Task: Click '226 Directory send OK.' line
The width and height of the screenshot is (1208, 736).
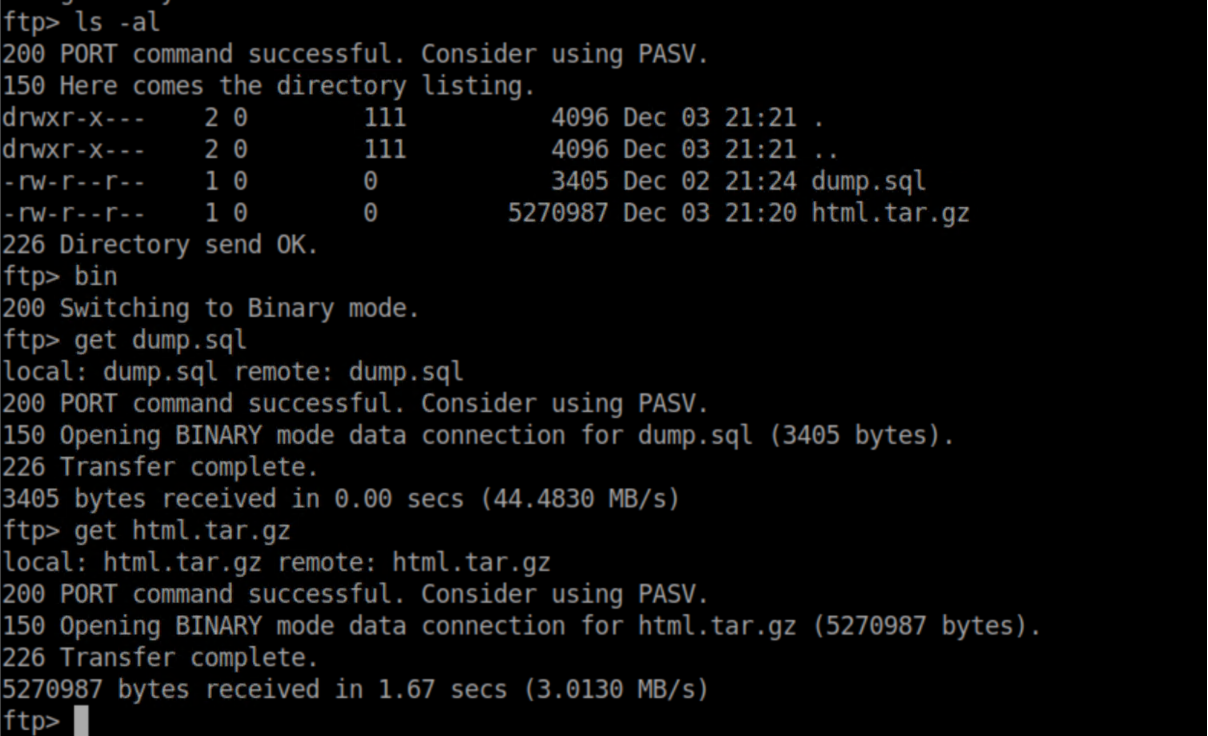Action: coord(160,245)
